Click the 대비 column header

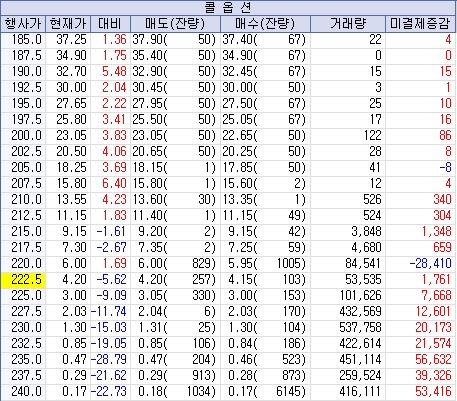pos(110,24)
